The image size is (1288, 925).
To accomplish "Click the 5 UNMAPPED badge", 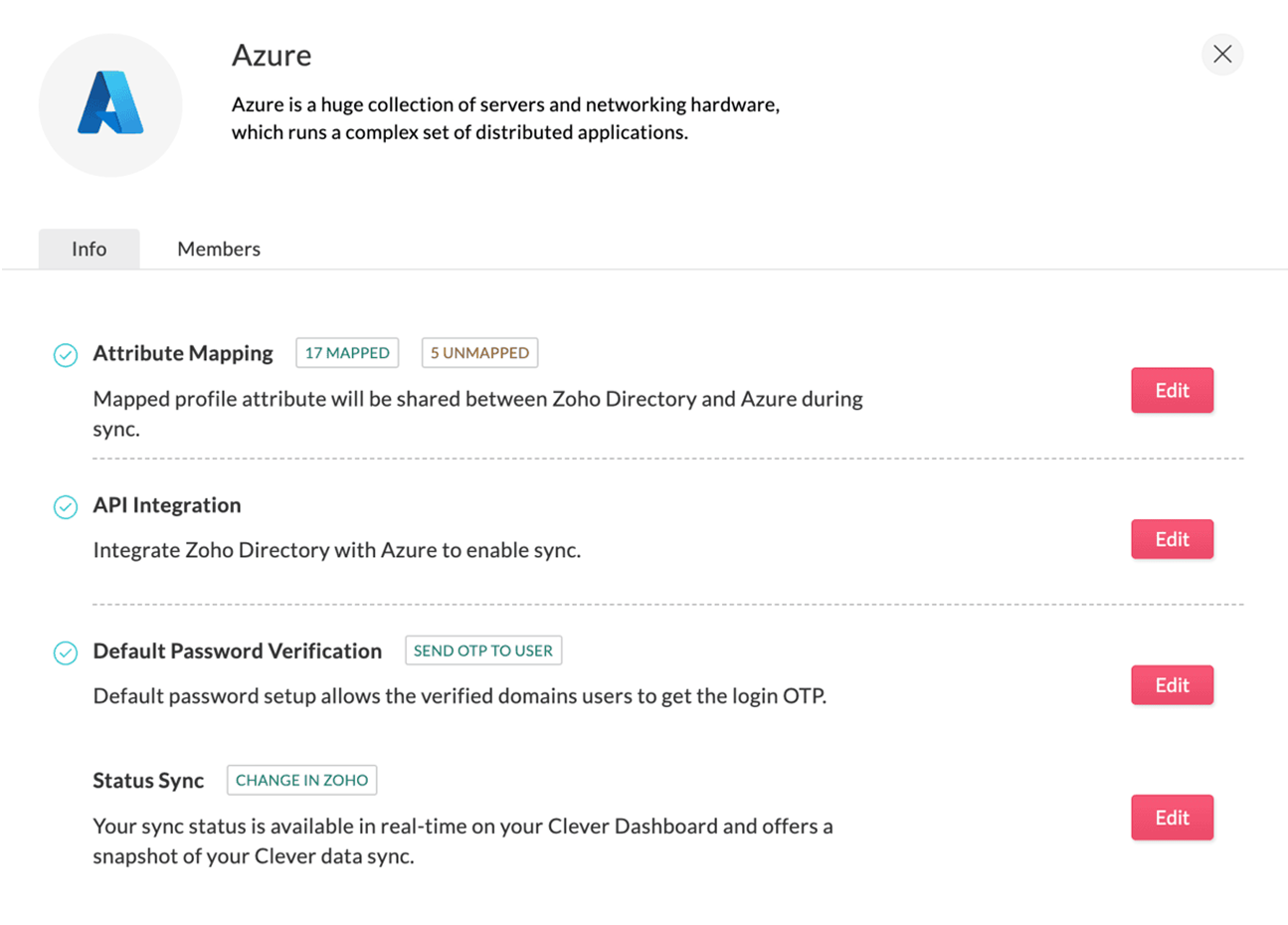I will [479, 353].
